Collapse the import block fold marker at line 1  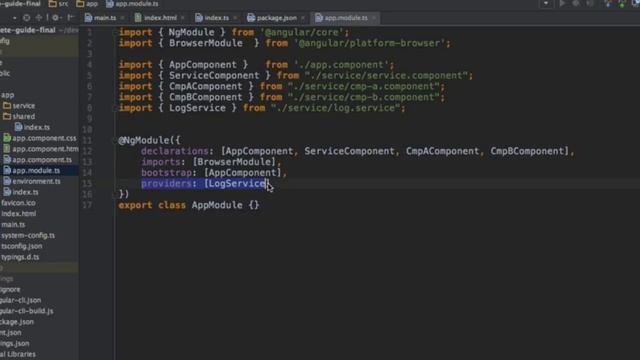coord(116,33)
